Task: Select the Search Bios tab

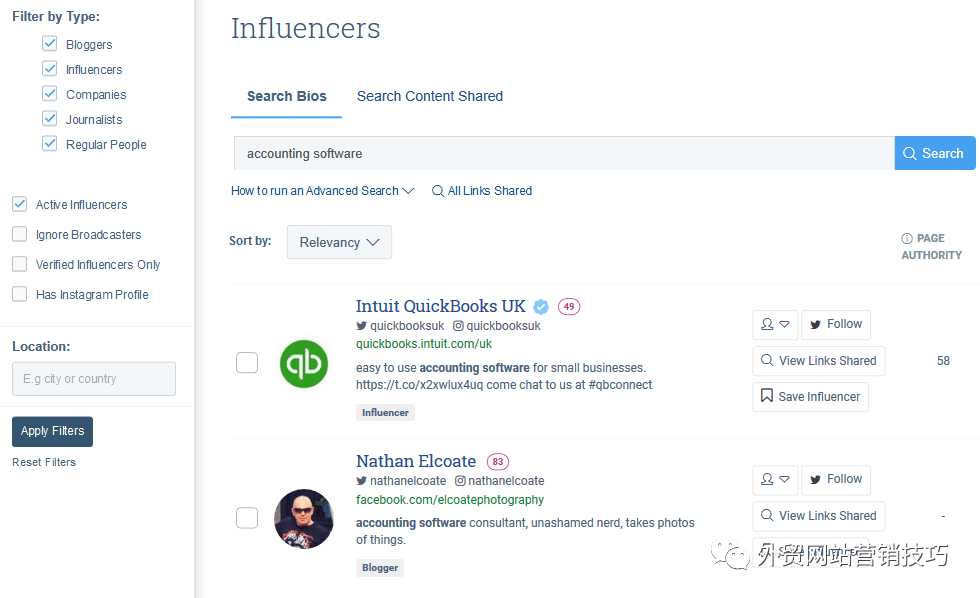Action: click(x=287, y=96)
